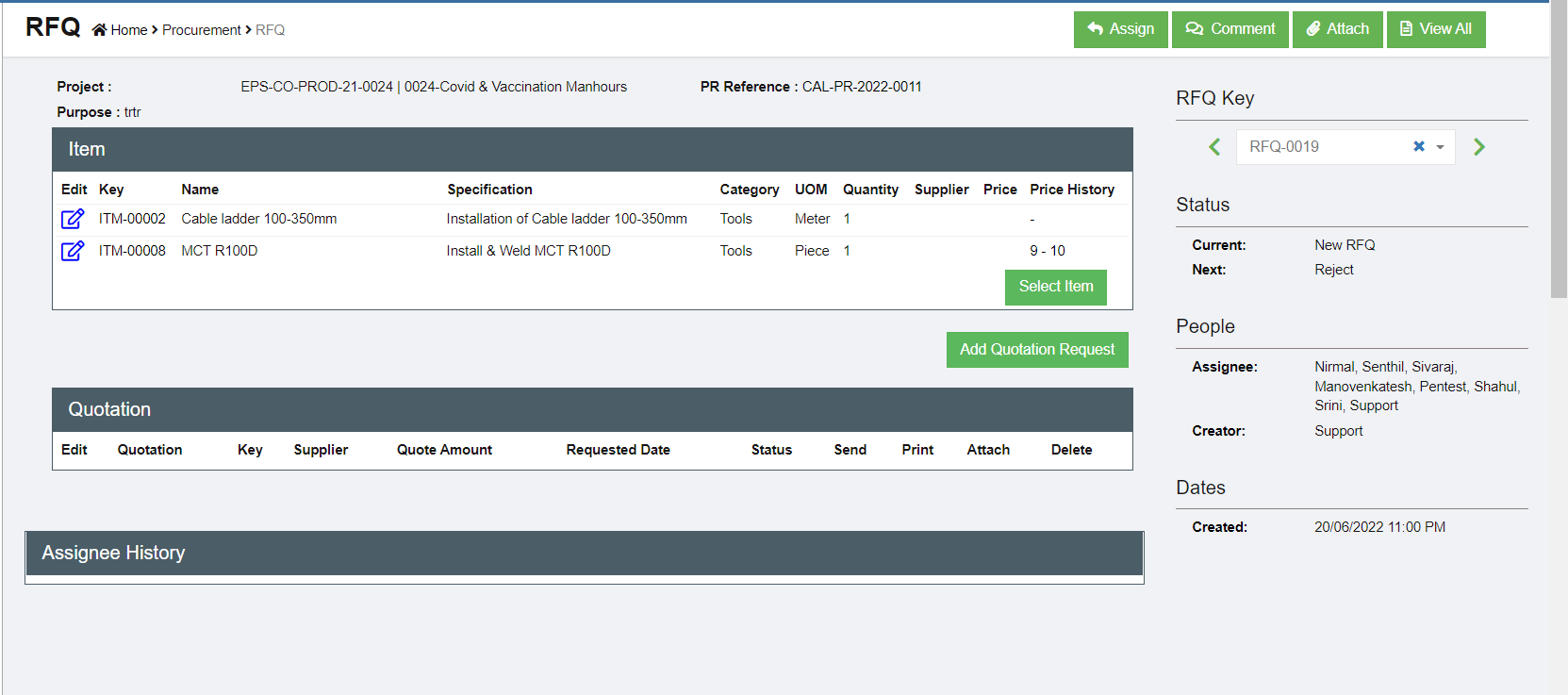Click the edit icon for ITM-00002
The height and width of the screenshot is (695, 1568).
[73, 219]
